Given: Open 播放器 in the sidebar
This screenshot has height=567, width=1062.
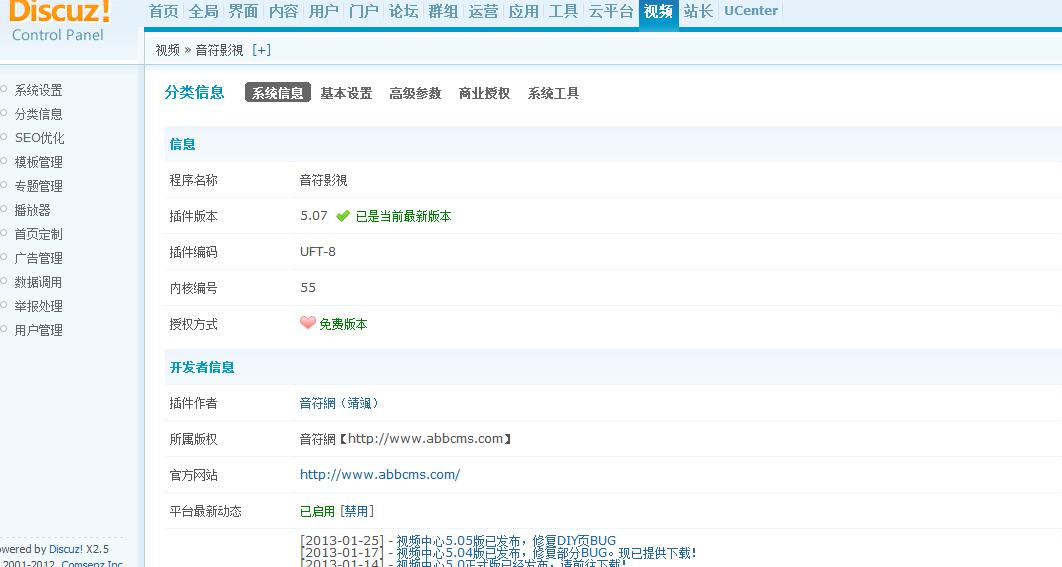Looking at the screenshot, I should [33, 210].
